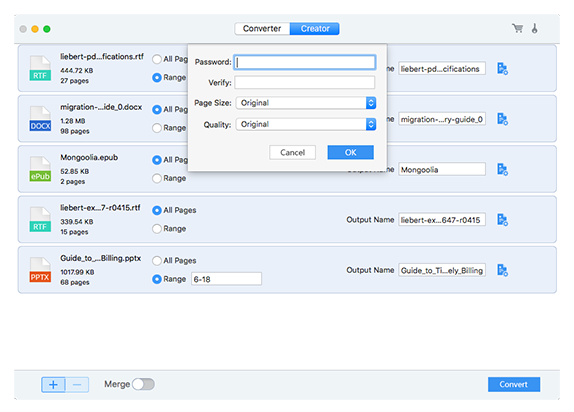Select Range for Guide_to_...Billing.pptx
574x412 pixels.
(157, 279)
